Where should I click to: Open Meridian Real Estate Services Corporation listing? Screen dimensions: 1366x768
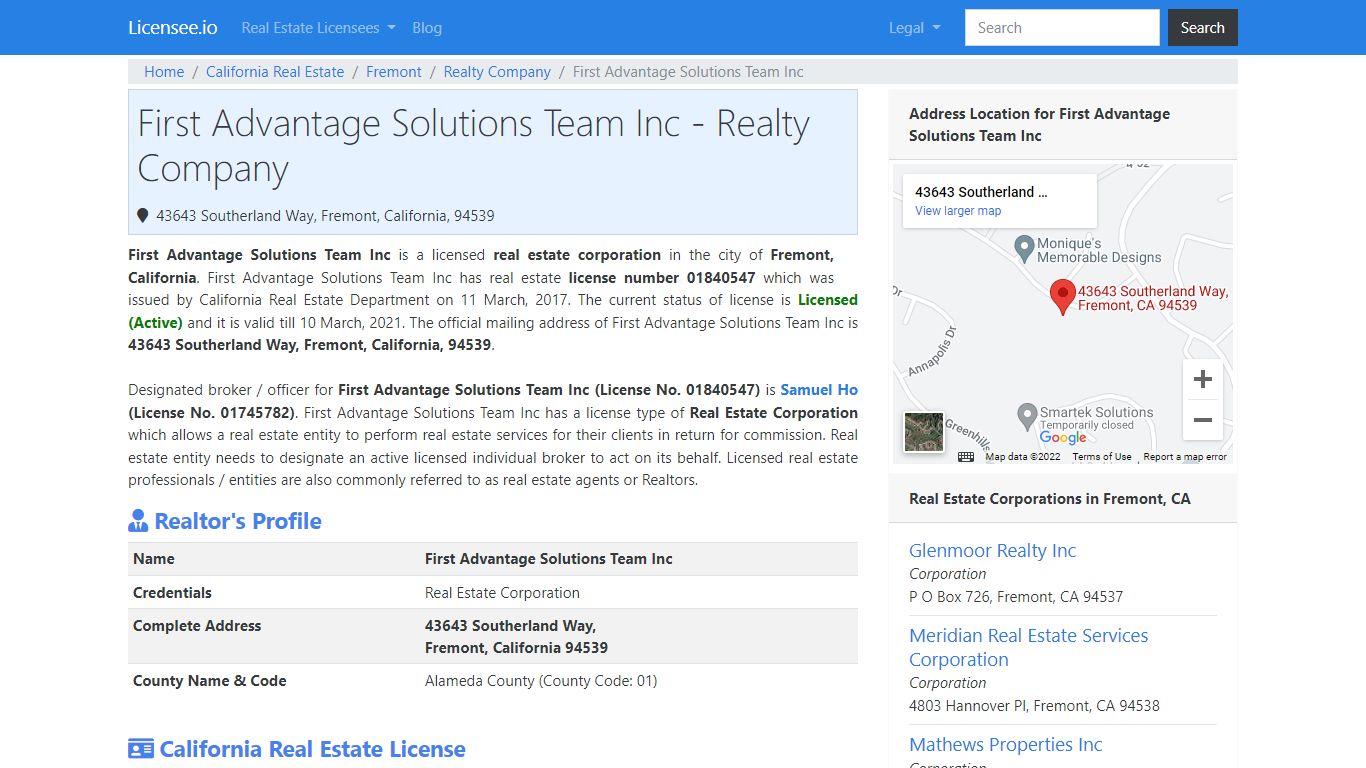click(1028, 647)
